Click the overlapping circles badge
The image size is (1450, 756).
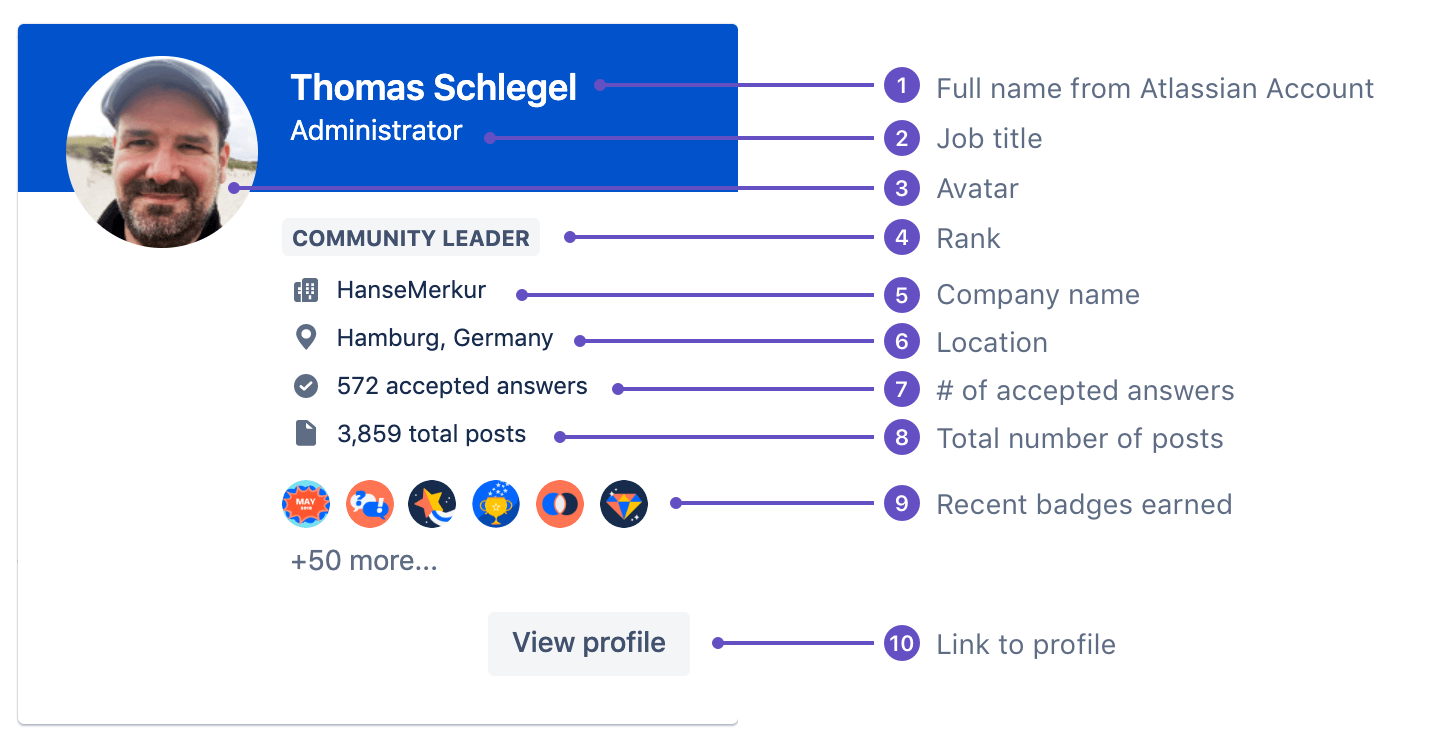pos(560,505)
